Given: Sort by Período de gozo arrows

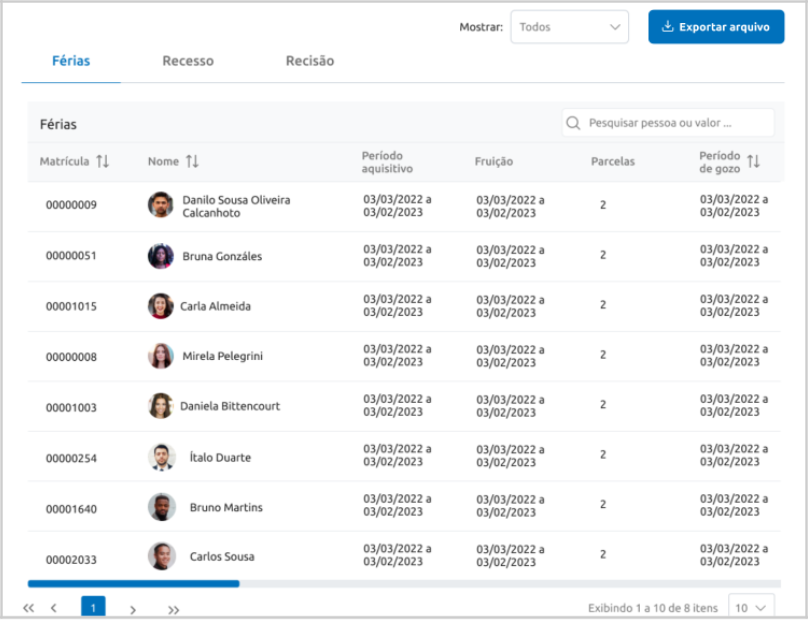Looking at the screenshot, I should tap(753, 161).
